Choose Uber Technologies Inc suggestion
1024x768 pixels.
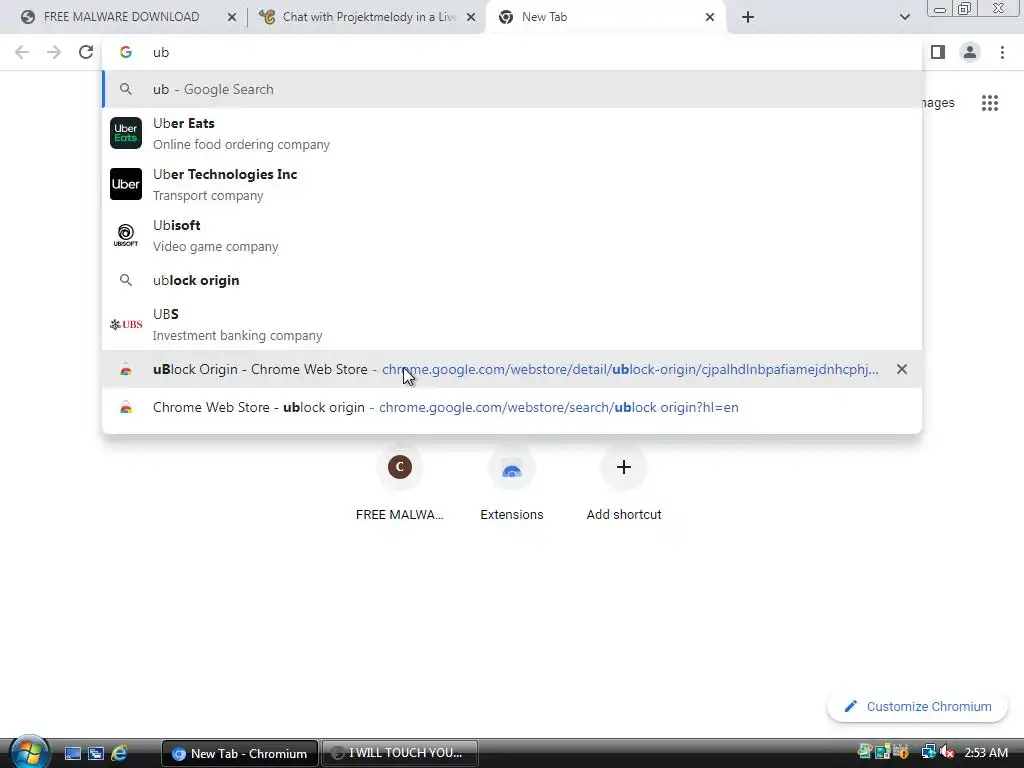pyautogui.click(x=225, y=184)
